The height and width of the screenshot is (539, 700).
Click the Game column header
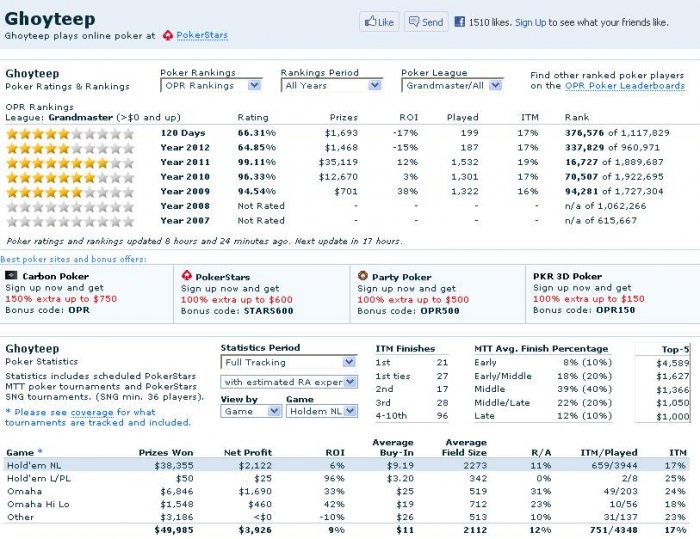(20, 452)
